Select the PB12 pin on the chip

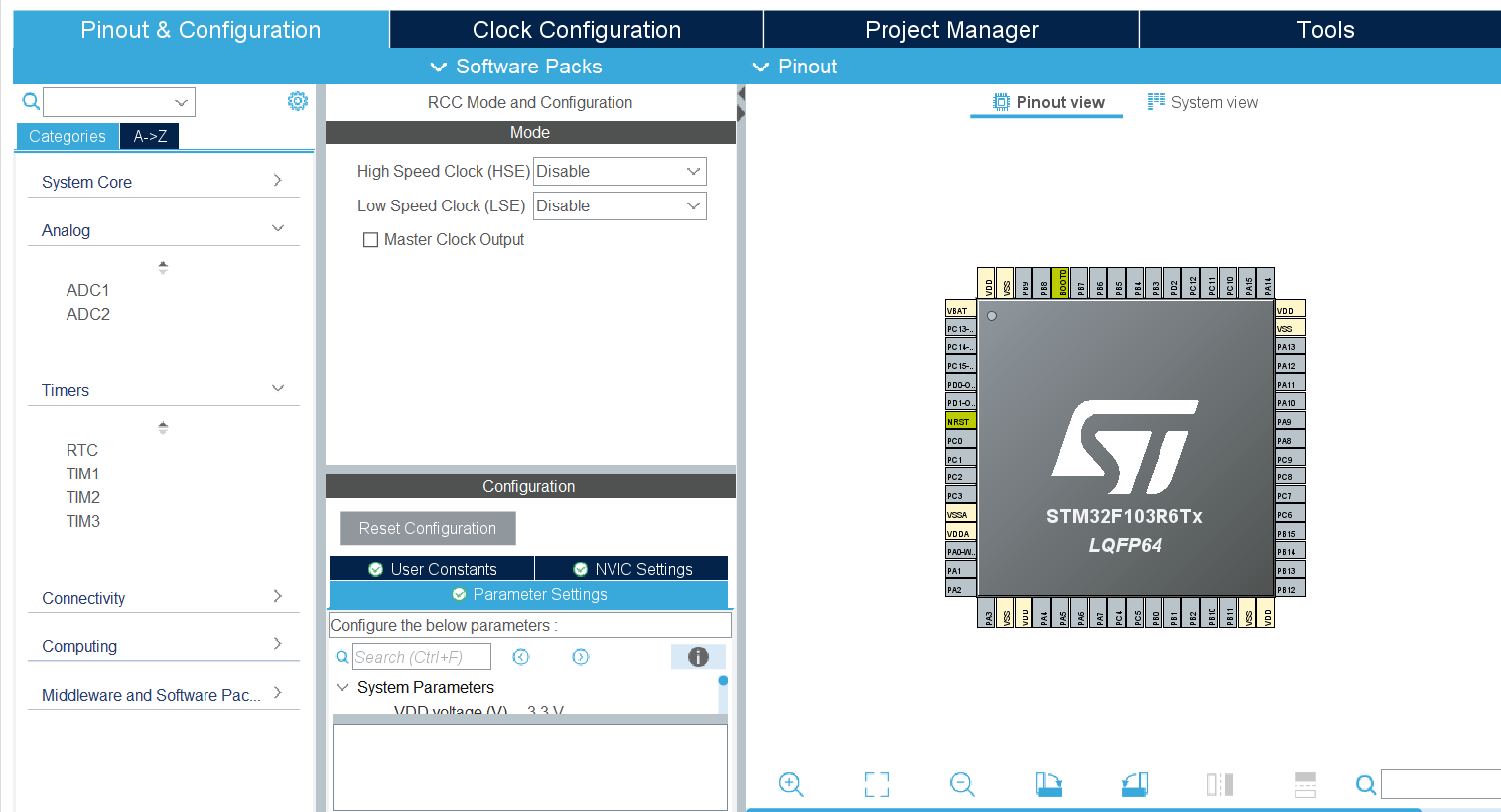point(1290,589)
